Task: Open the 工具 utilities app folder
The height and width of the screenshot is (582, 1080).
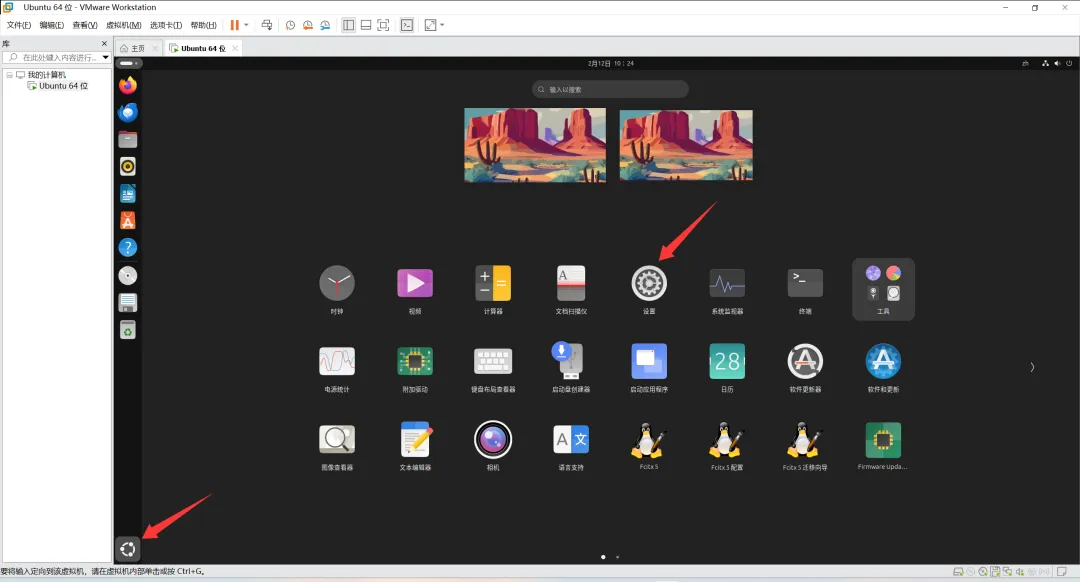Action: [x=883, y=289]
